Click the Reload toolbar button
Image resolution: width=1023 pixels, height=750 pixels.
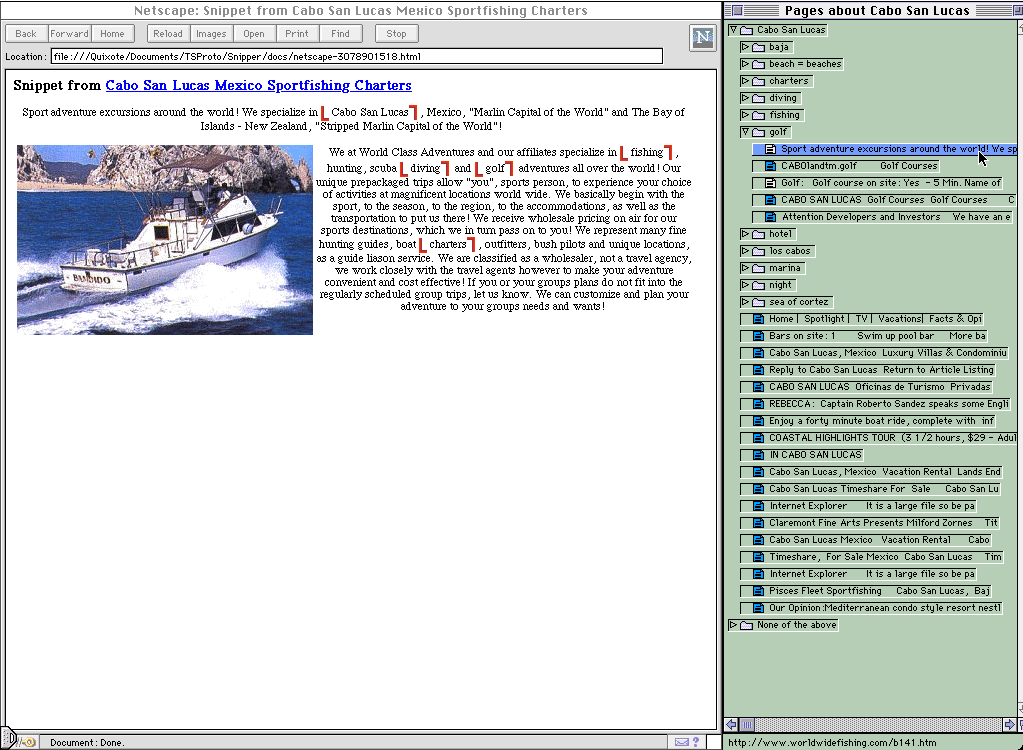(168, 34)
